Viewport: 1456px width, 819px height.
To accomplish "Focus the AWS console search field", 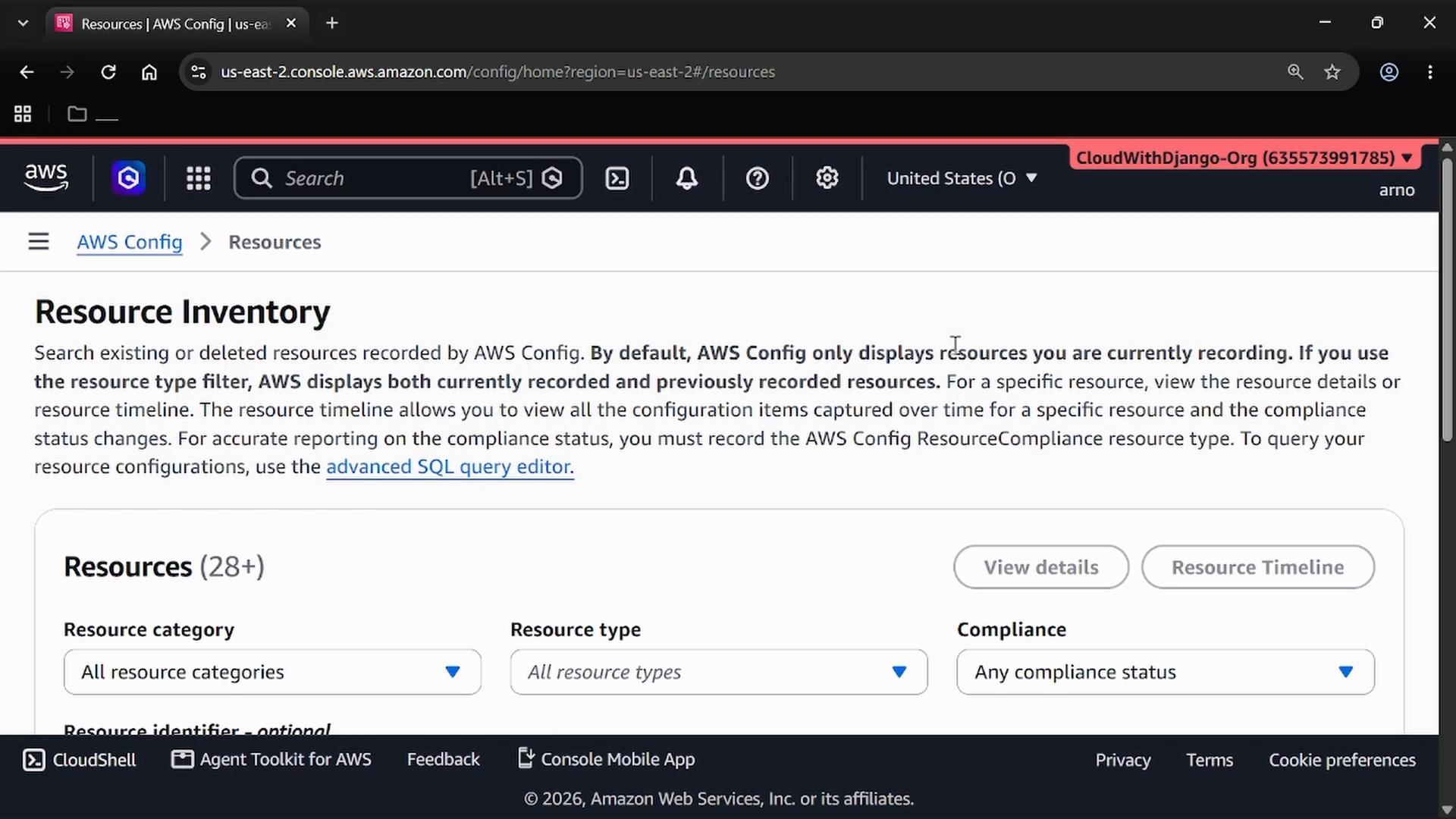I will 408,178.
